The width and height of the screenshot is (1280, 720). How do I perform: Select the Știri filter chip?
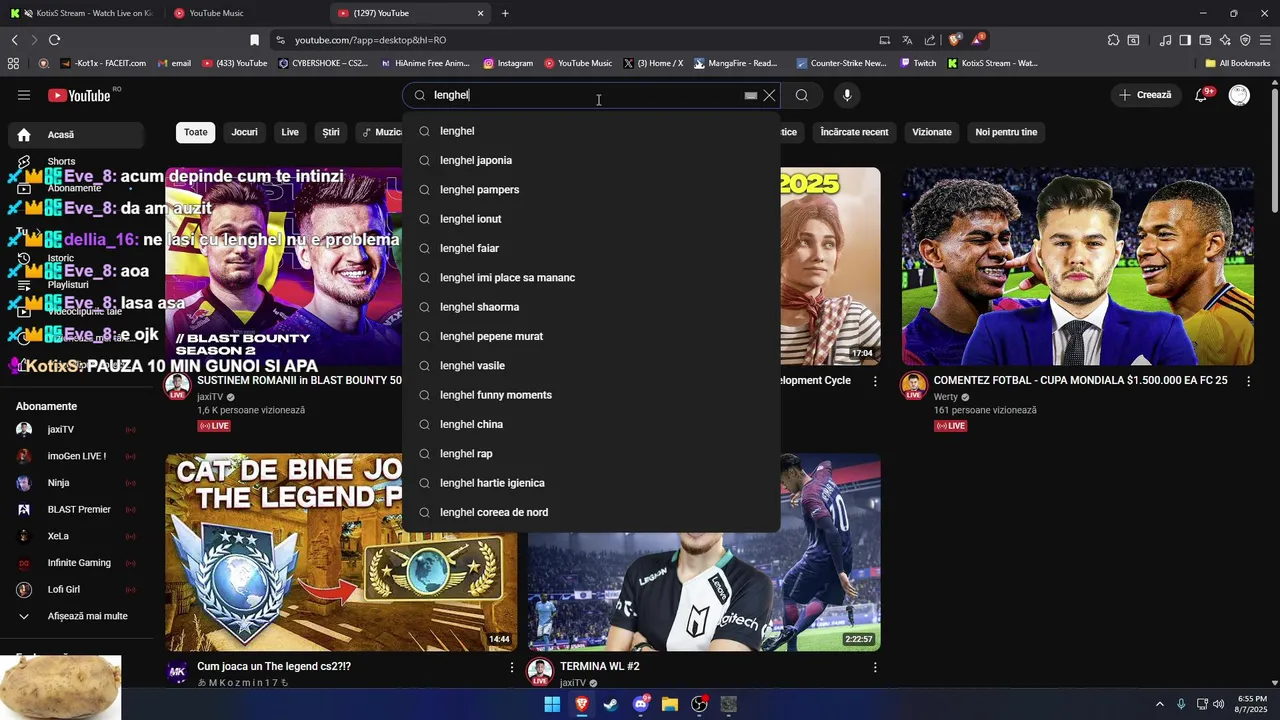click(331, 132)
